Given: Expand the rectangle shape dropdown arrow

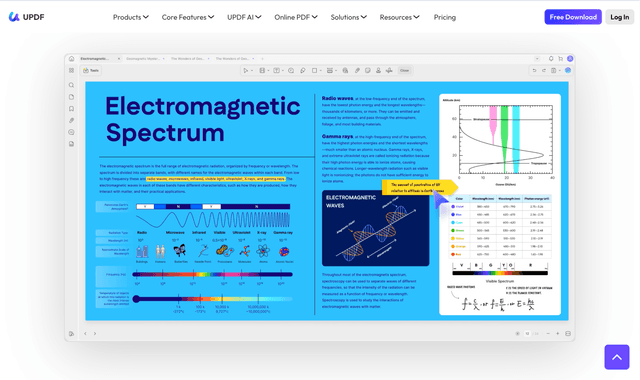Looking at the screenshot, I should click(321, 71).
